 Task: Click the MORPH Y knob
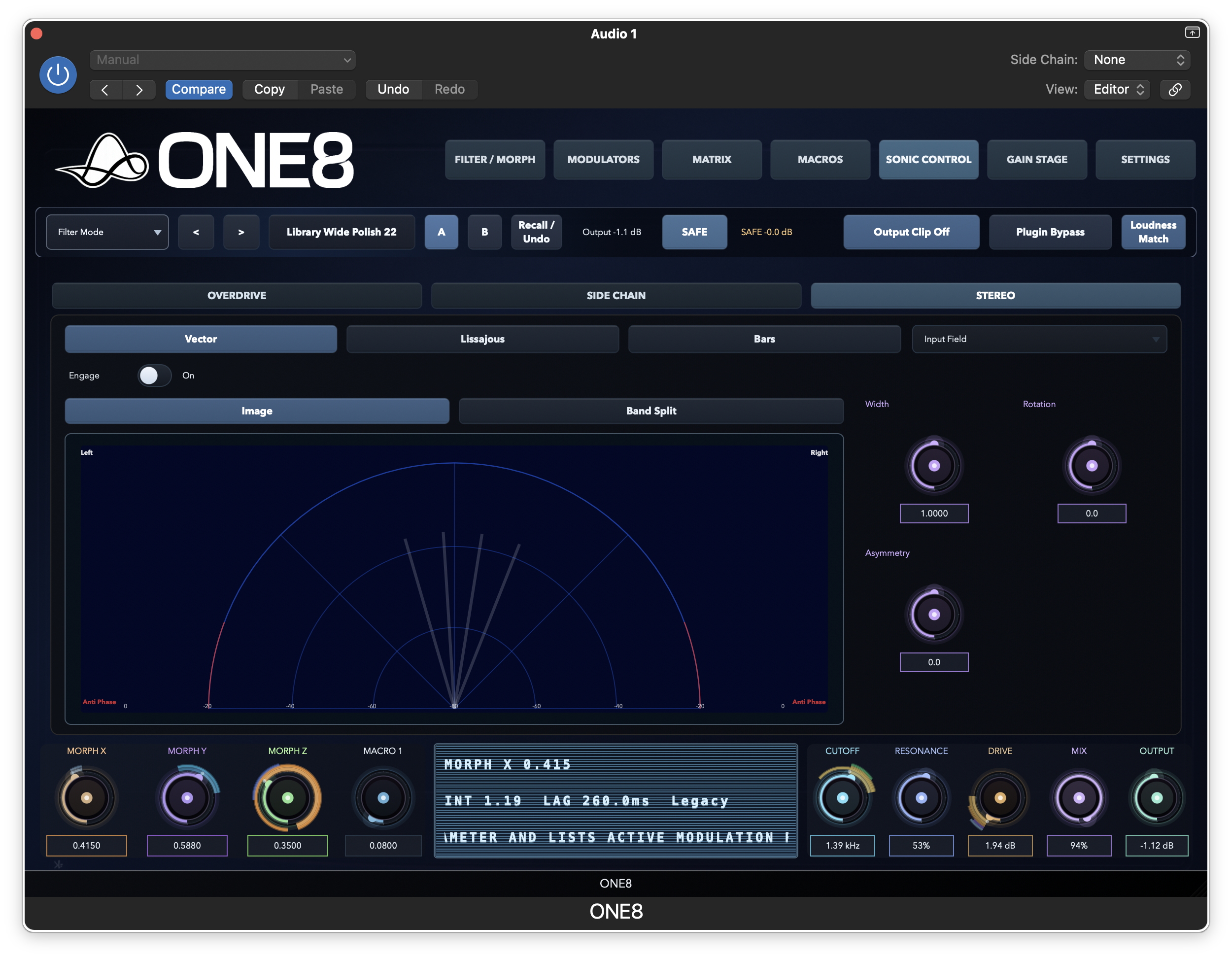point(187,798)
